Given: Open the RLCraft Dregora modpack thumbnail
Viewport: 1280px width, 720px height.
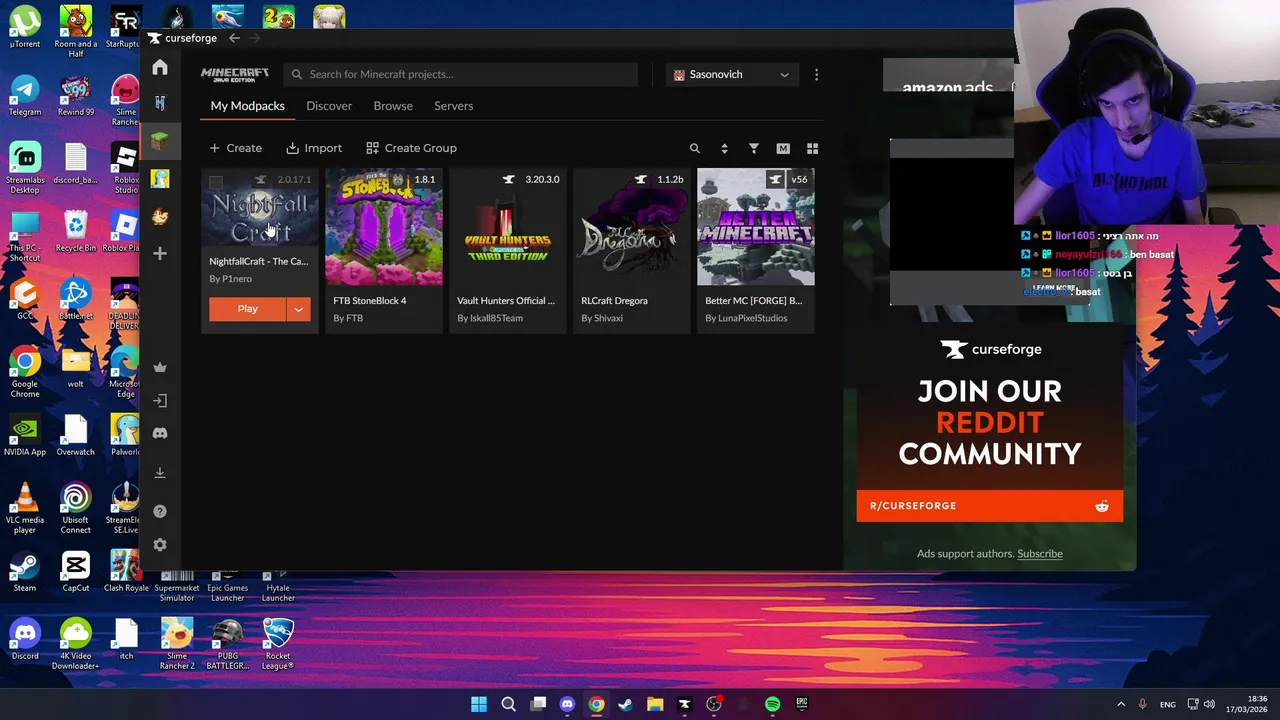Looking at the screenshot, I should click(x=632, y=227).
